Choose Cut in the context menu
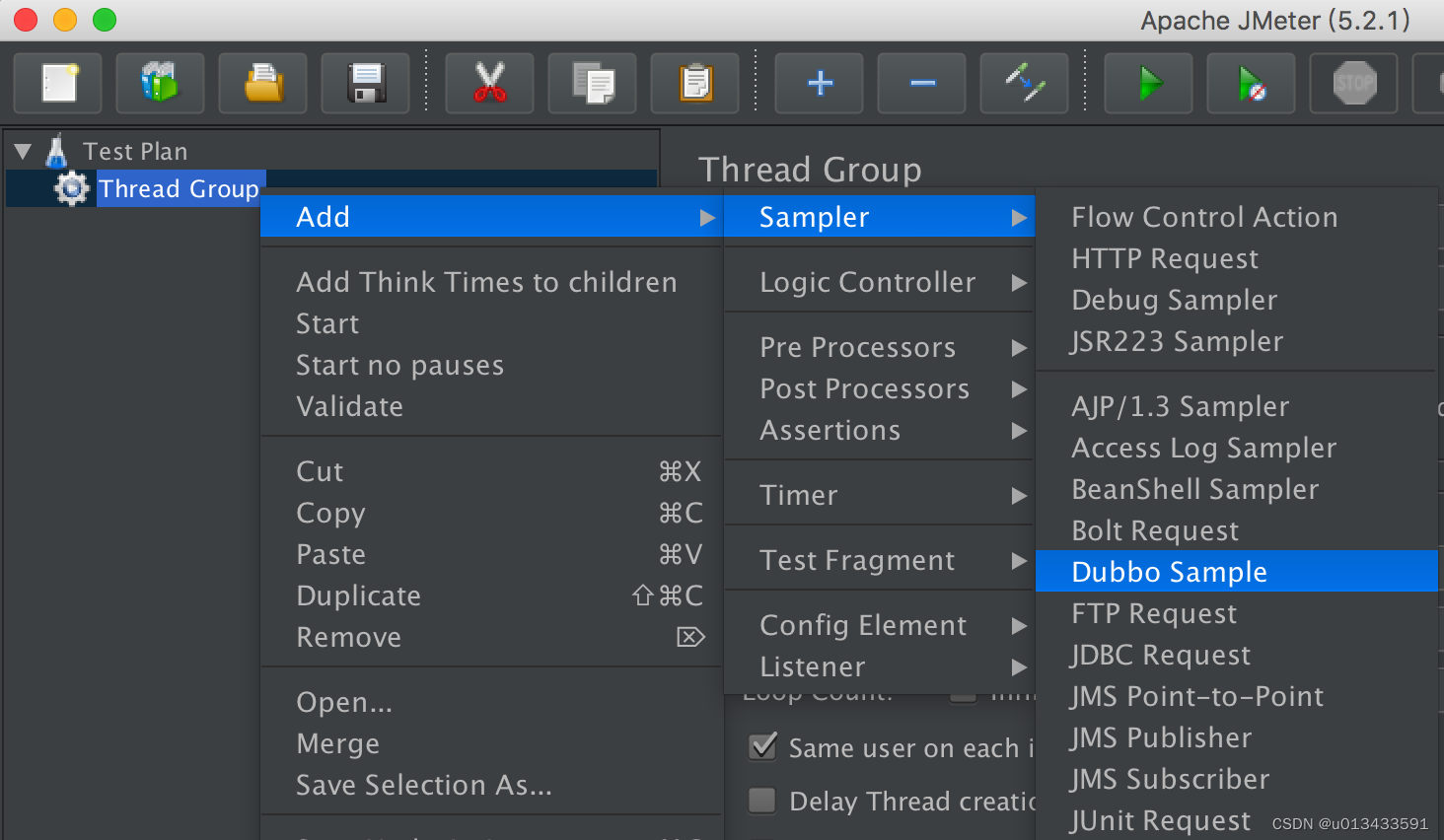The image size is (1444, 840). coord(491,471)
